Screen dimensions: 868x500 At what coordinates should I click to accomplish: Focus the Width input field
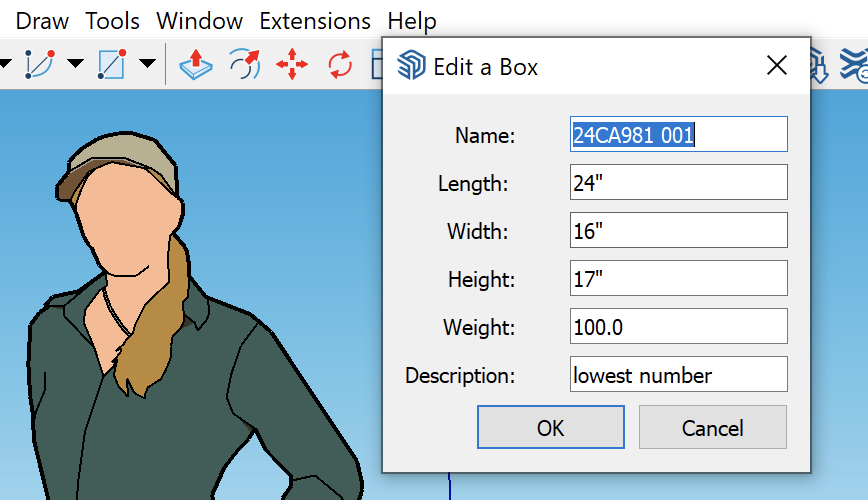coord(678,231)
